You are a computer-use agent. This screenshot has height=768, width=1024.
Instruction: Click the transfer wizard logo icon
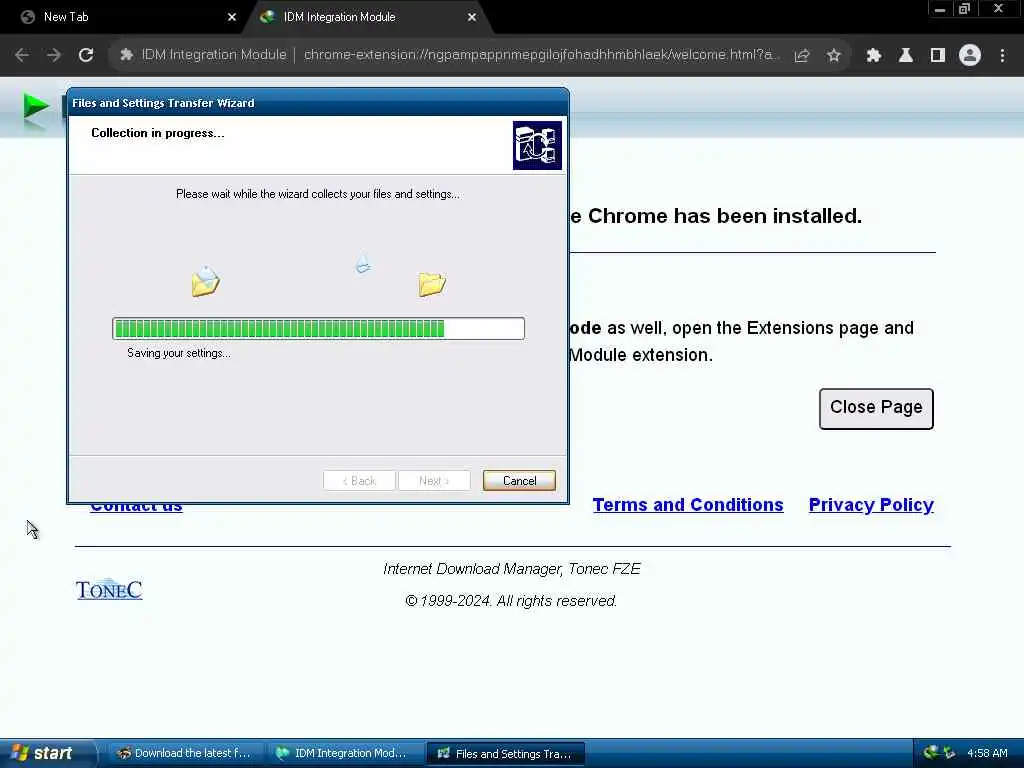coord(537,145)
